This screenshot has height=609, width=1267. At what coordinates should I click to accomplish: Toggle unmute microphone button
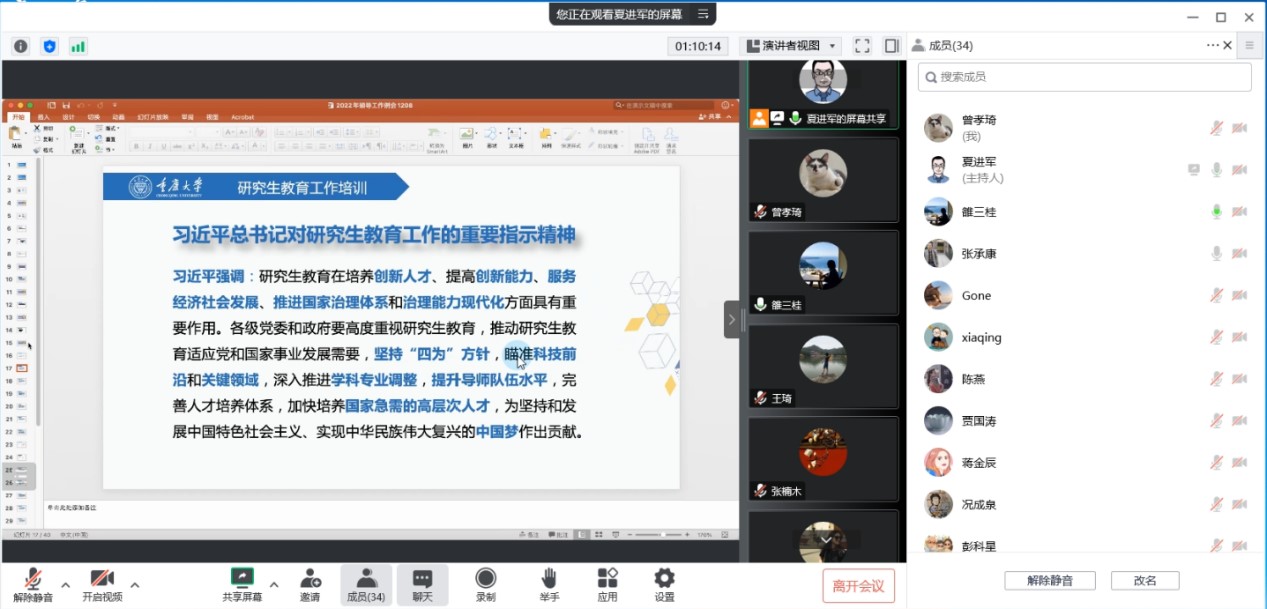[33, 584]
